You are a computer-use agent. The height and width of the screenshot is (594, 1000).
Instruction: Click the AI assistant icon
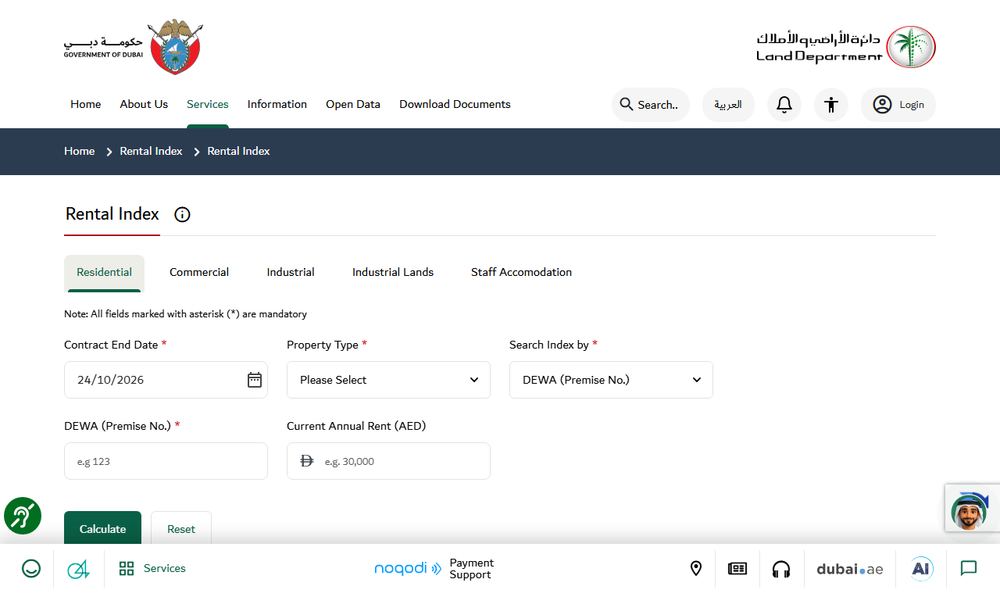[x=920, y=568]
